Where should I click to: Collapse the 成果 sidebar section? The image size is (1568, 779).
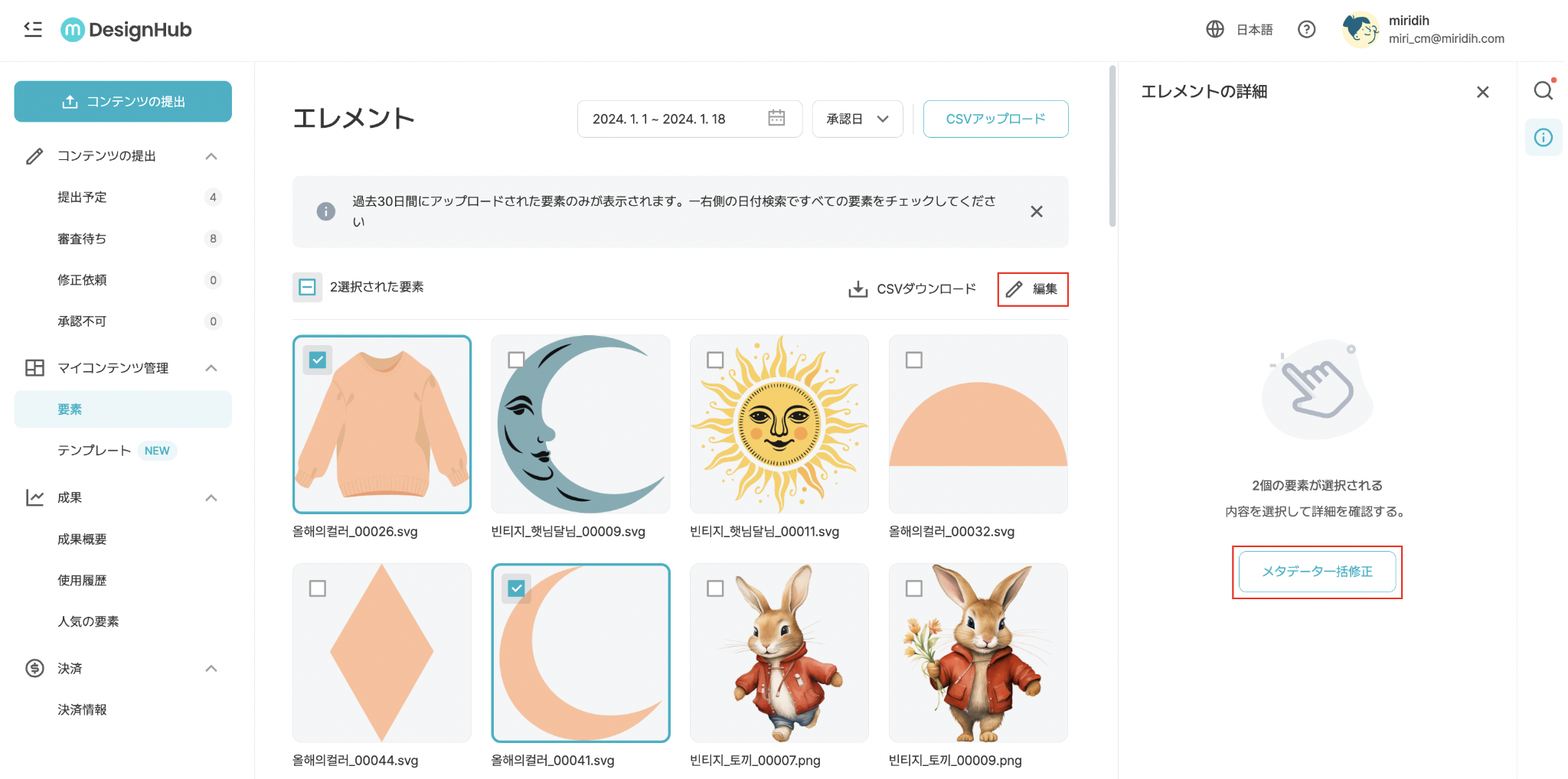pos(211,498)
